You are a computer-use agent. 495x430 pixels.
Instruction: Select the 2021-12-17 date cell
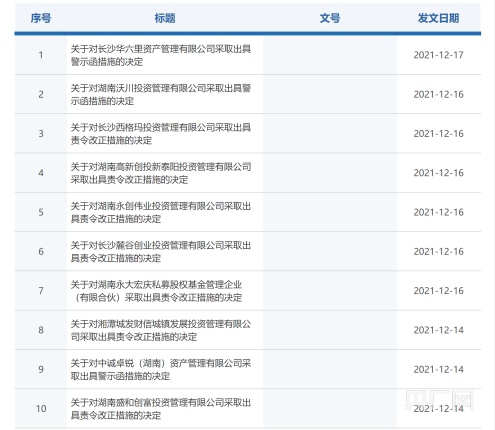click(x=439, y=55)
